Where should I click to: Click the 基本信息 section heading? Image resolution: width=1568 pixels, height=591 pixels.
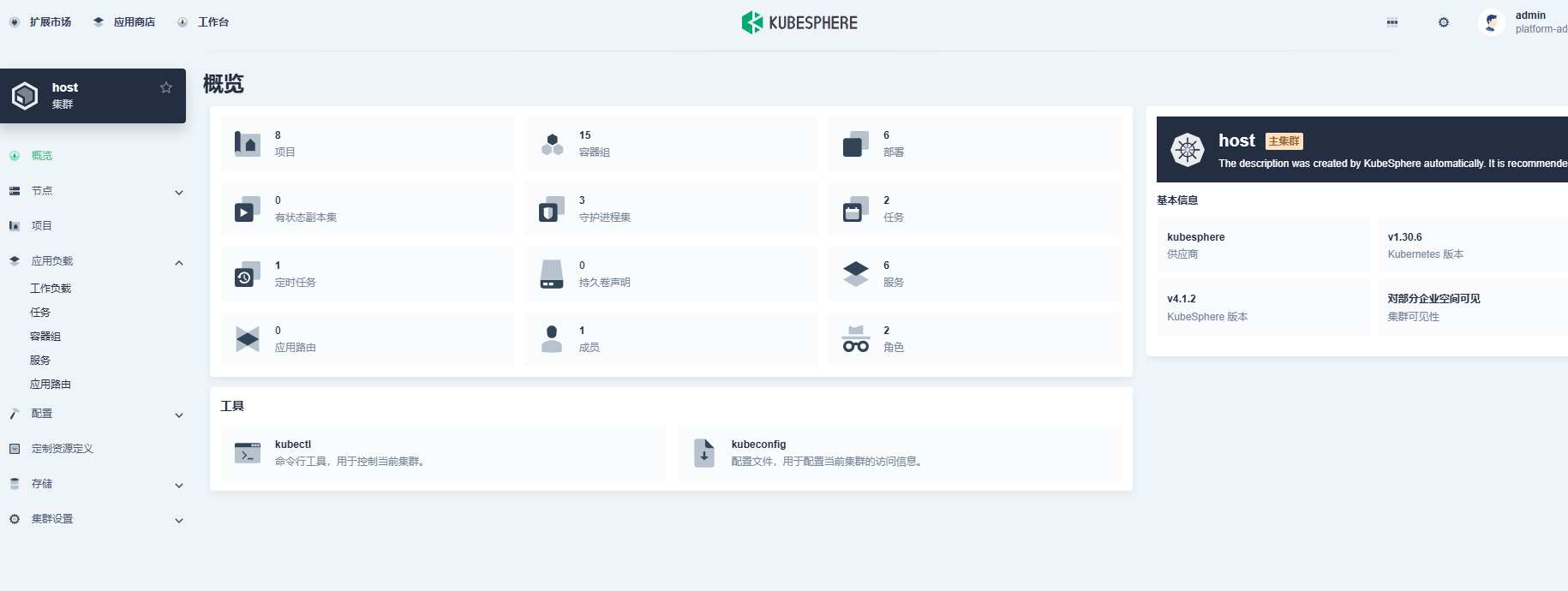1177,200
